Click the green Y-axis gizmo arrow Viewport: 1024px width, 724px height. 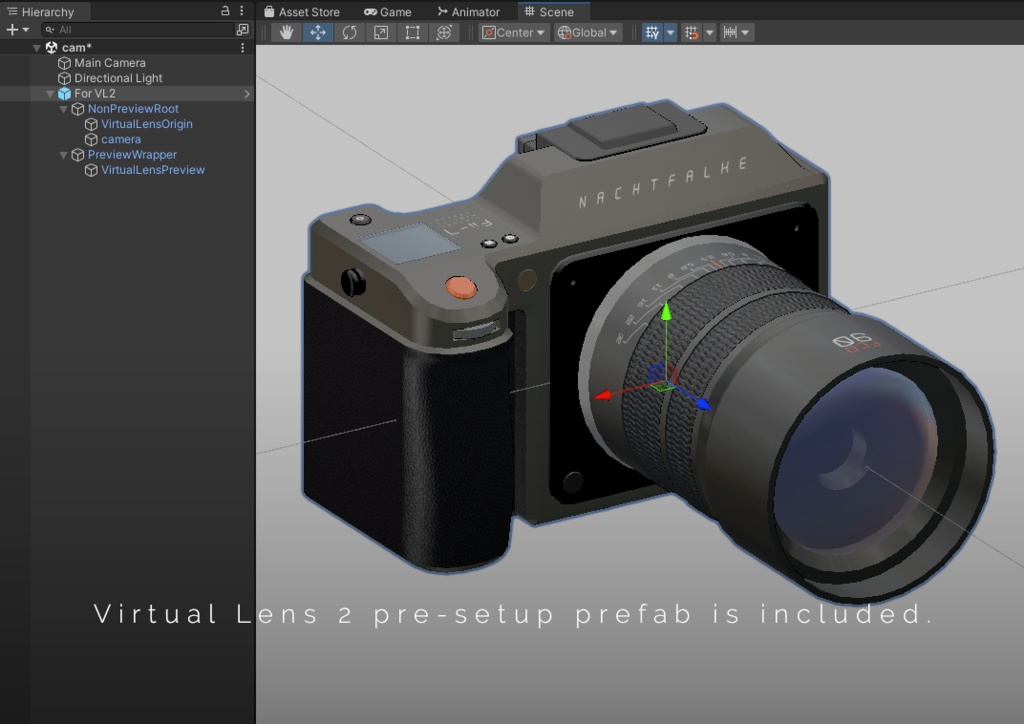point(665,311)
